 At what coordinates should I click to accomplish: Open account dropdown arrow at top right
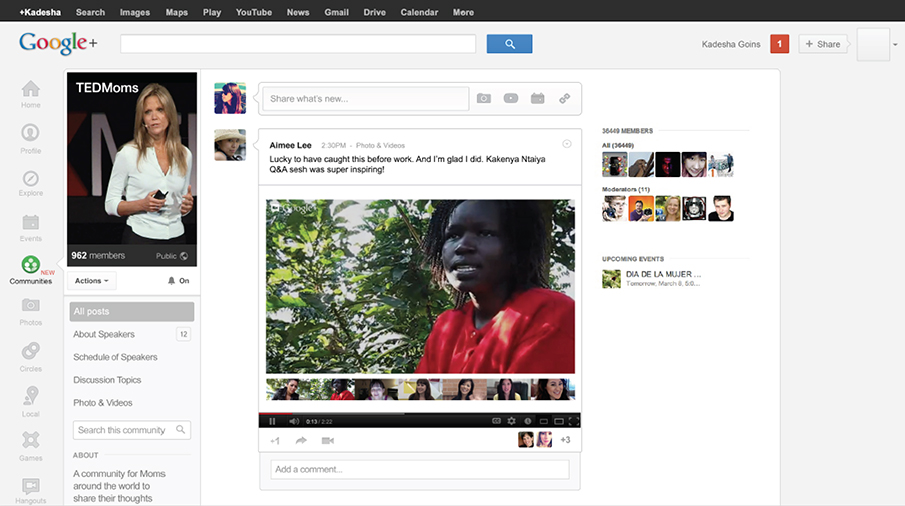coord(895,44)
